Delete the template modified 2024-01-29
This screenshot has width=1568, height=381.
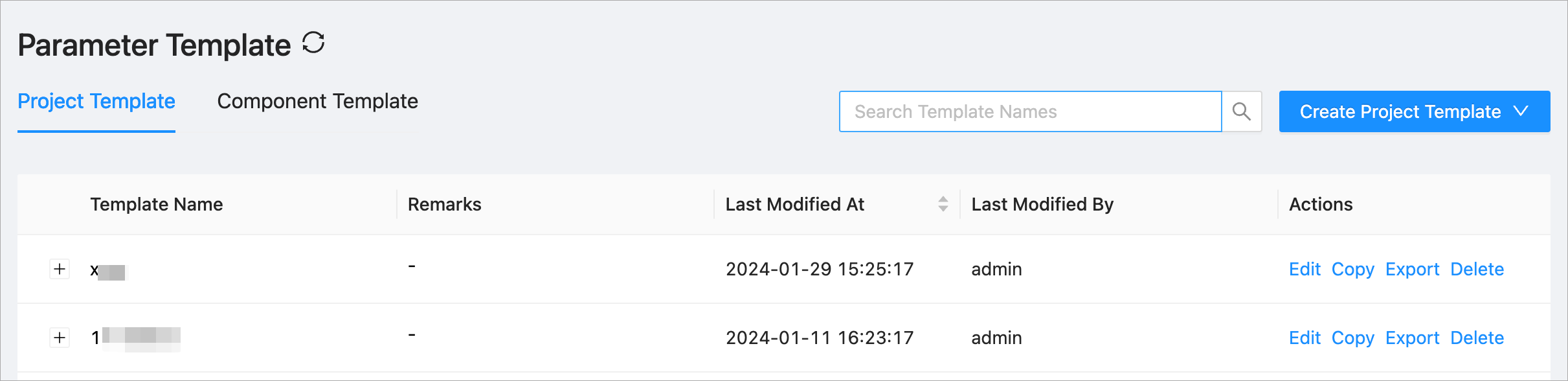coord(1477,269)
